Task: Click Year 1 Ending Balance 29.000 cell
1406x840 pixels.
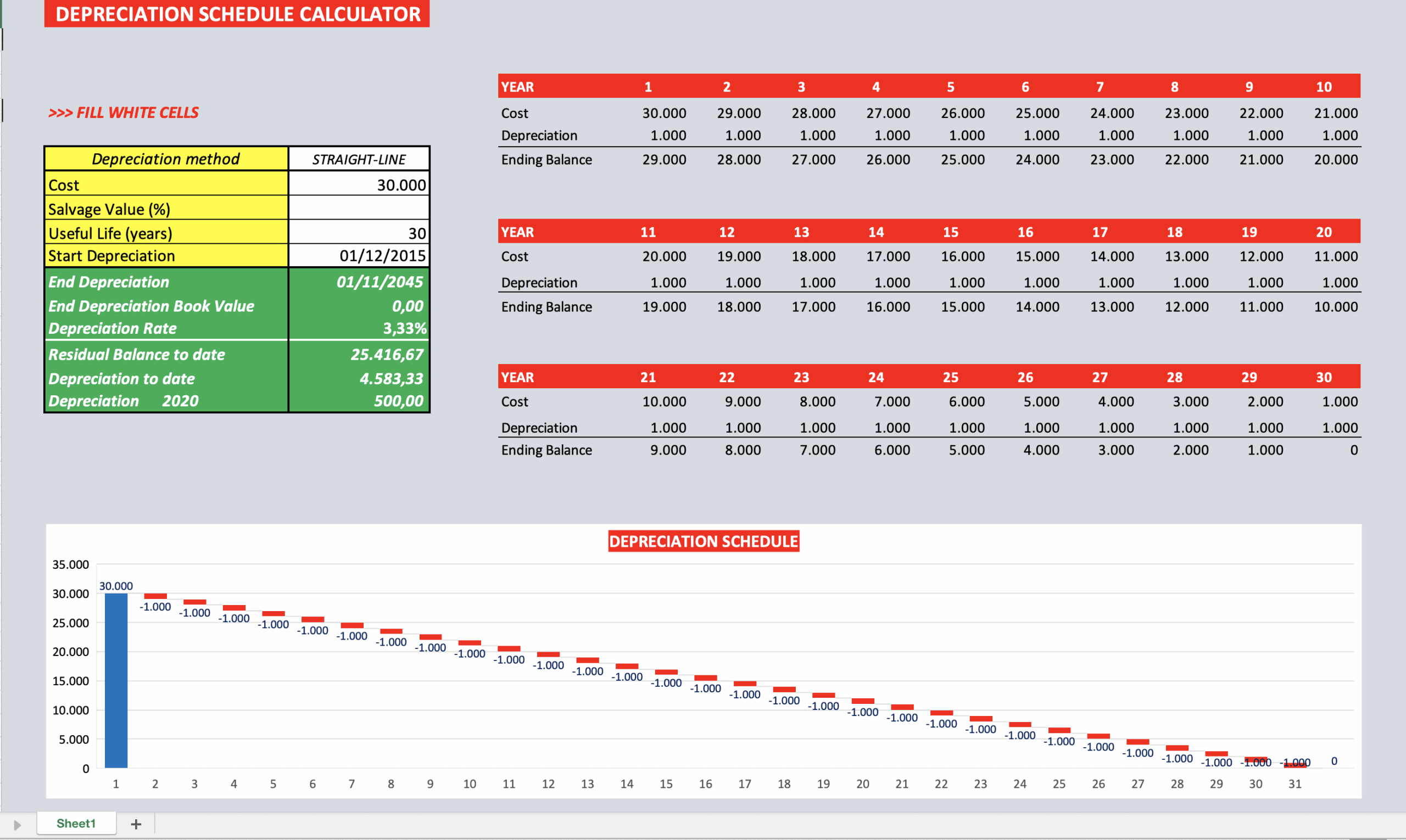Action: [663, 160]
